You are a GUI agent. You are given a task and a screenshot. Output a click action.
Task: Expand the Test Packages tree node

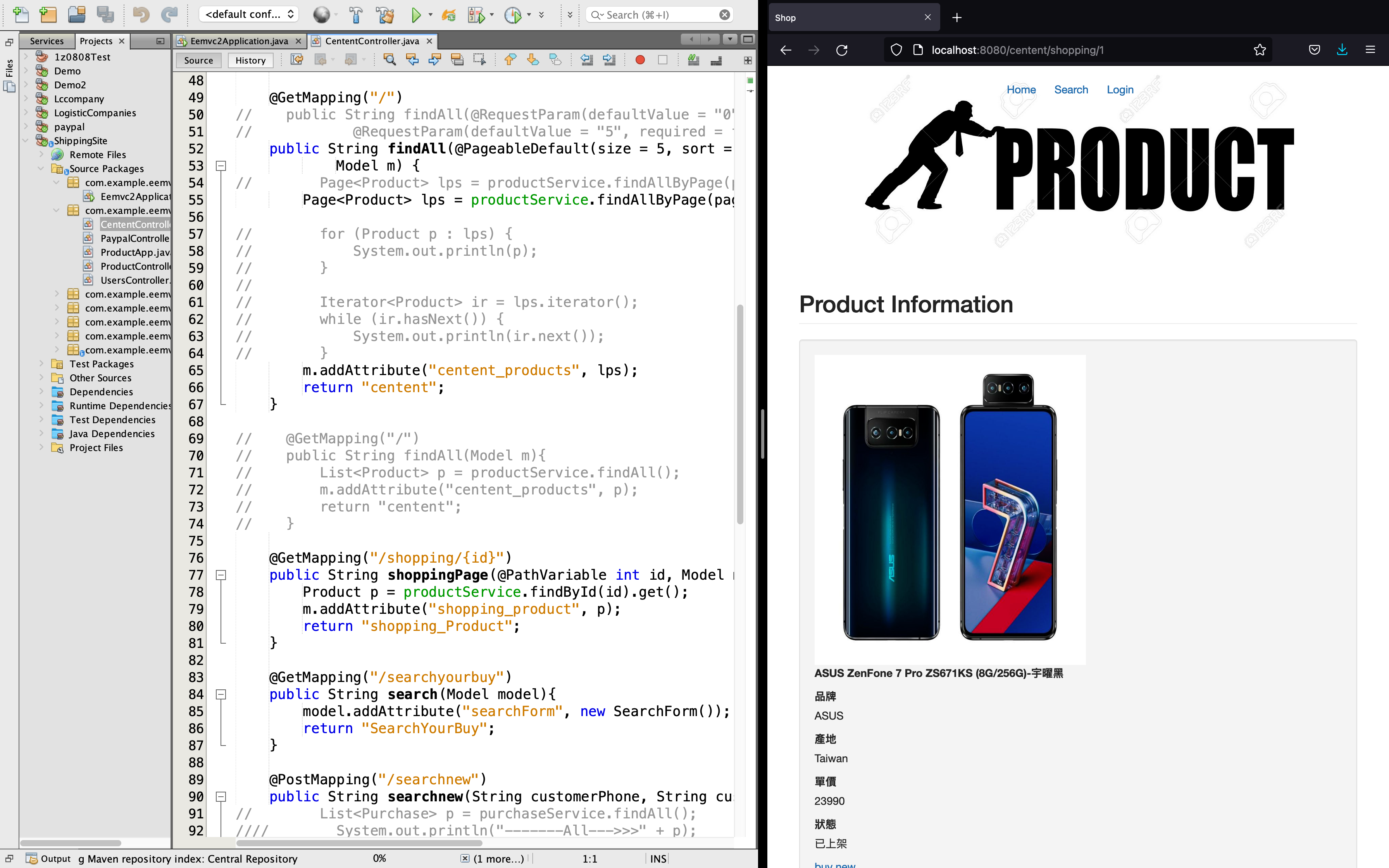coord(41,363)
